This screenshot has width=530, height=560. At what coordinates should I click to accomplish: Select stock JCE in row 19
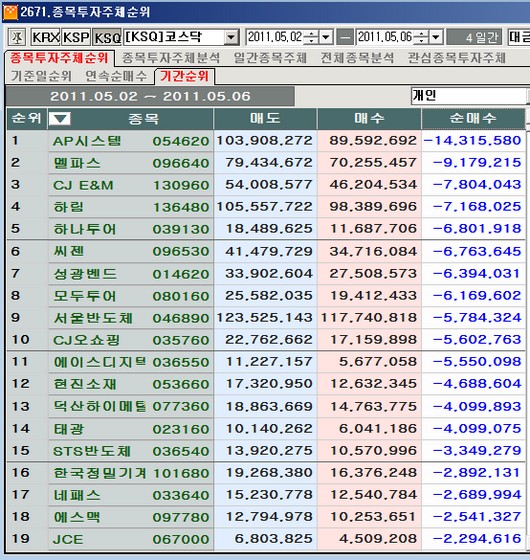tap(68, 539)
